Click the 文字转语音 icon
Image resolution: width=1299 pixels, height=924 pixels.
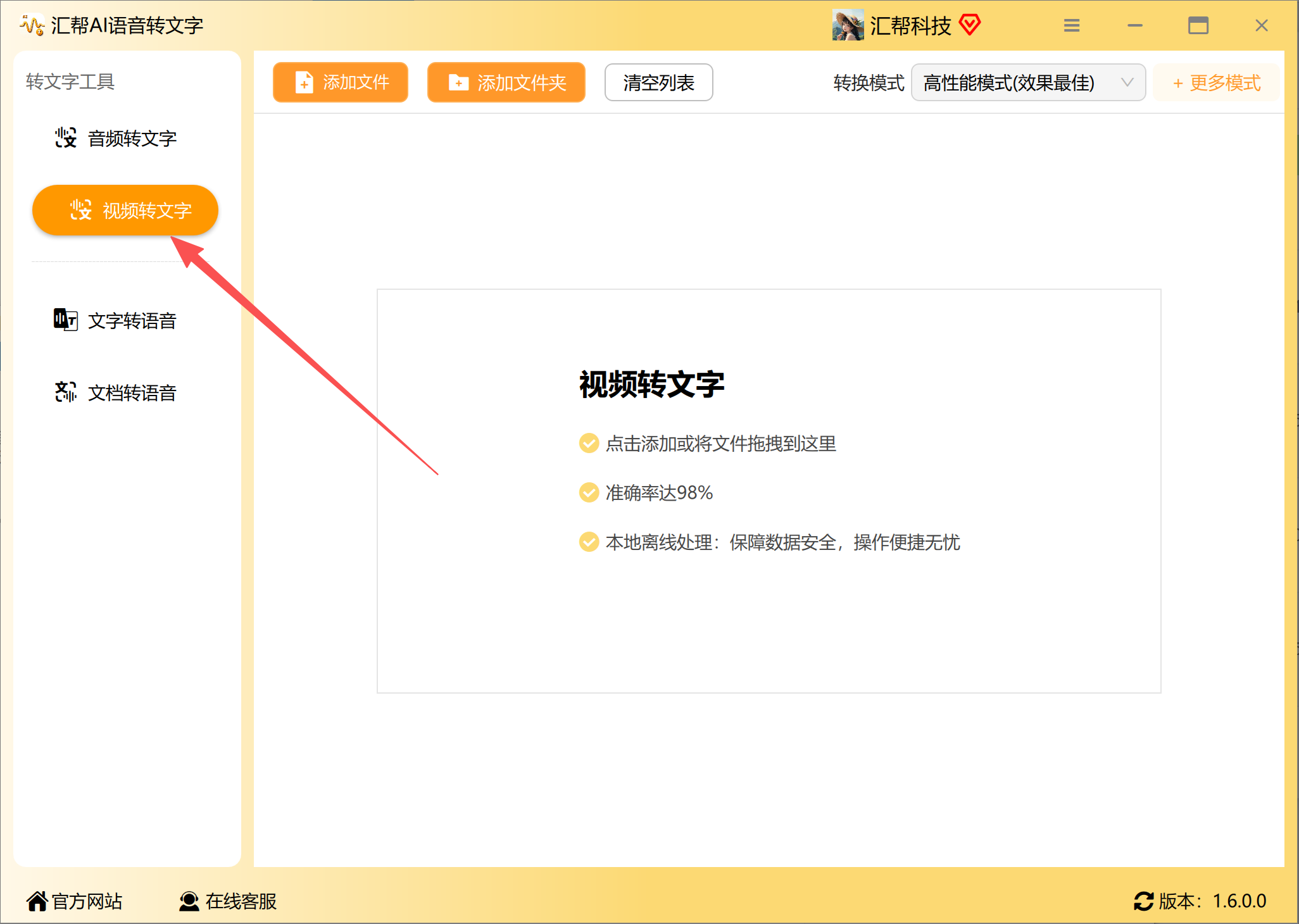point(66,320)
